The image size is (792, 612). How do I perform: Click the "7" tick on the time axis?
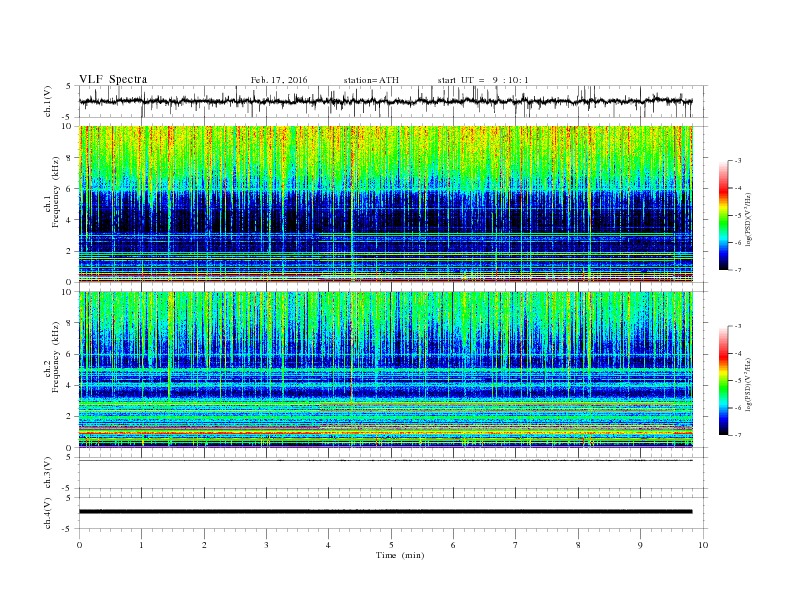point(516,545)
